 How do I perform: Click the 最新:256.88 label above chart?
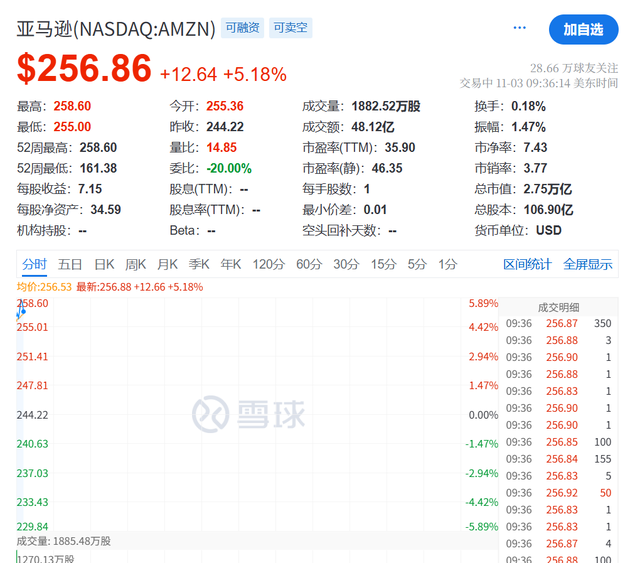coord(140,287)
